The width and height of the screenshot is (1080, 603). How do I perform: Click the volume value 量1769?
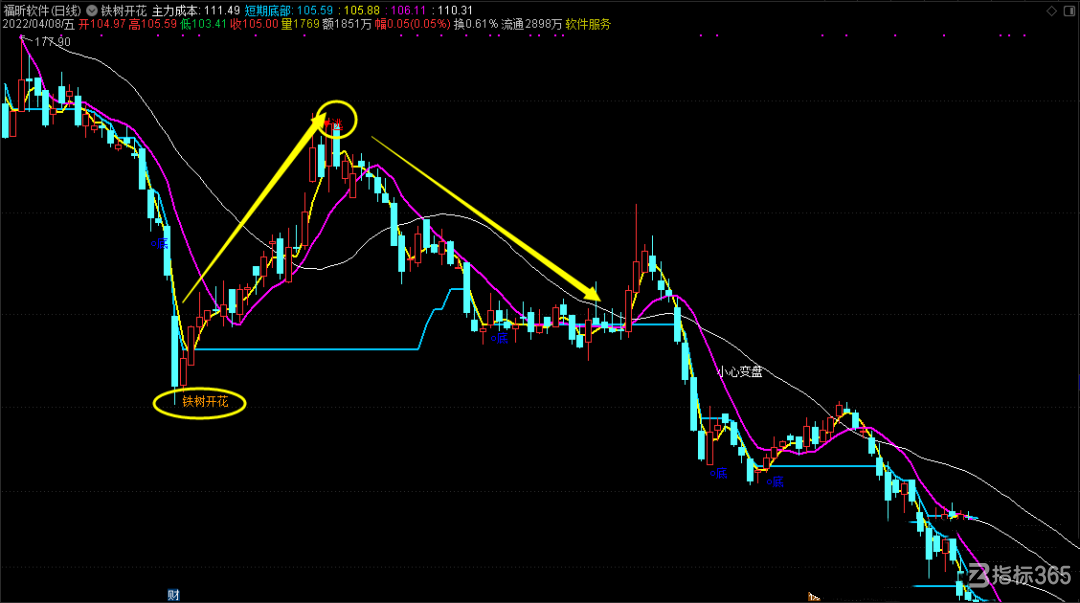(x=300, y=24)
